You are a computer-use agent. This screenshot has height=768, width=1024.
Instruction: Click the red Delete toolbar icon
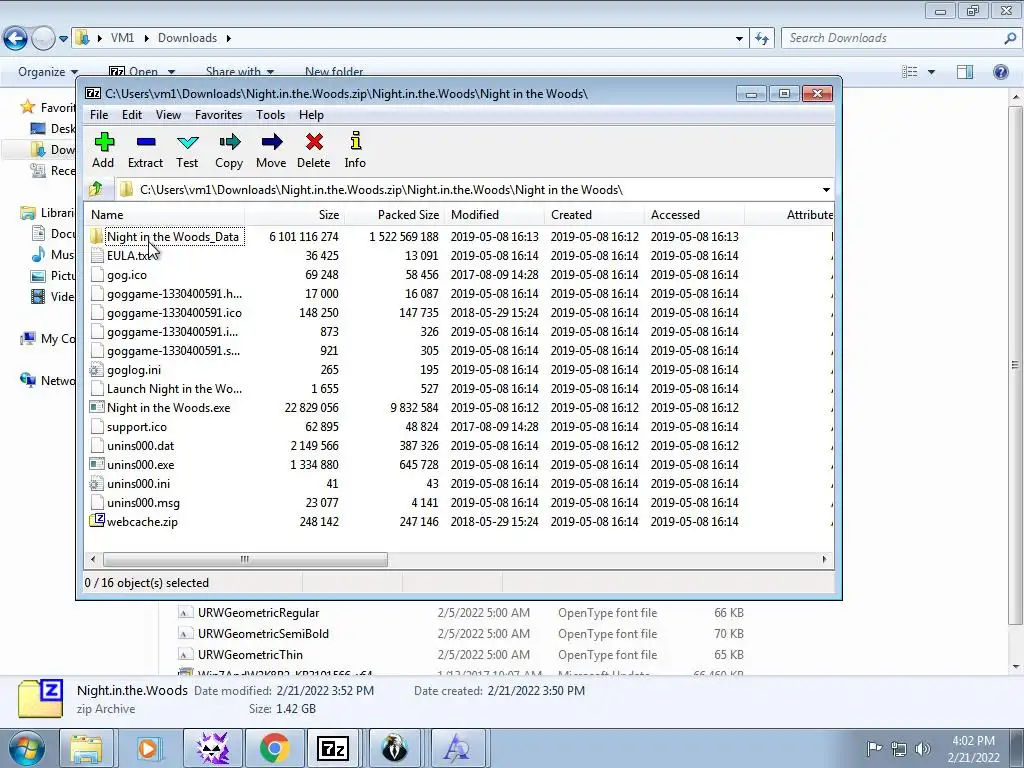point(313,150)
